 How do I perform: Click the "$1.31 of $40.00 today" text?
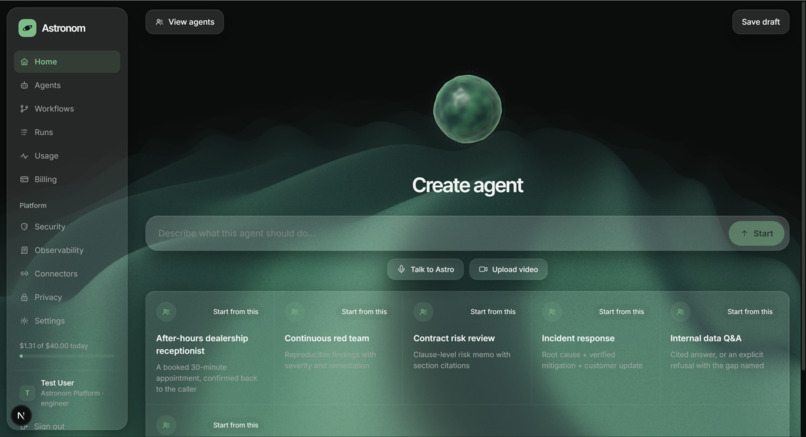coord(53,345)
